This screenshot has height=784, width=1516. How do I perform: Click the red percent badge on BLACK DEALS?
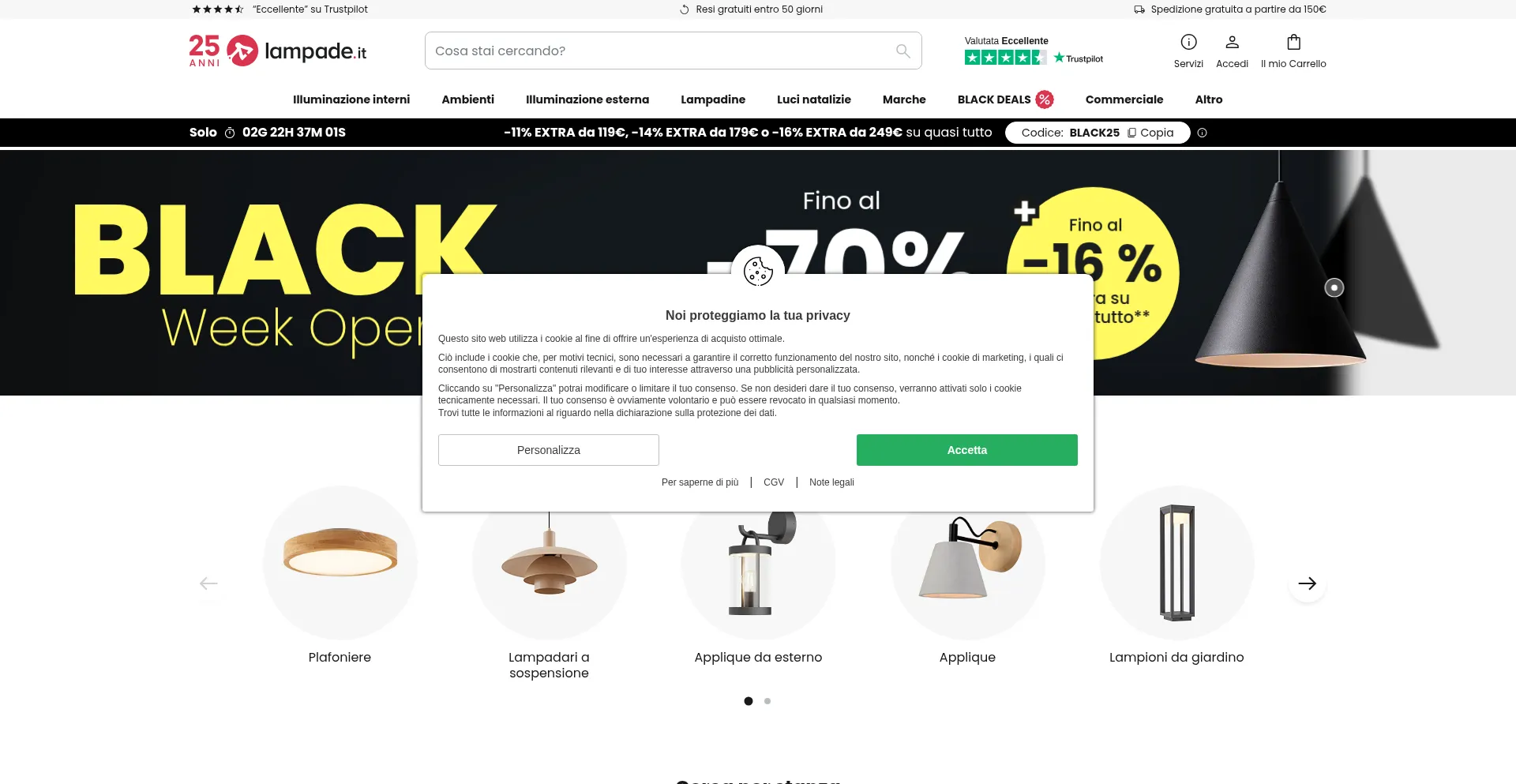[1045, 99]
